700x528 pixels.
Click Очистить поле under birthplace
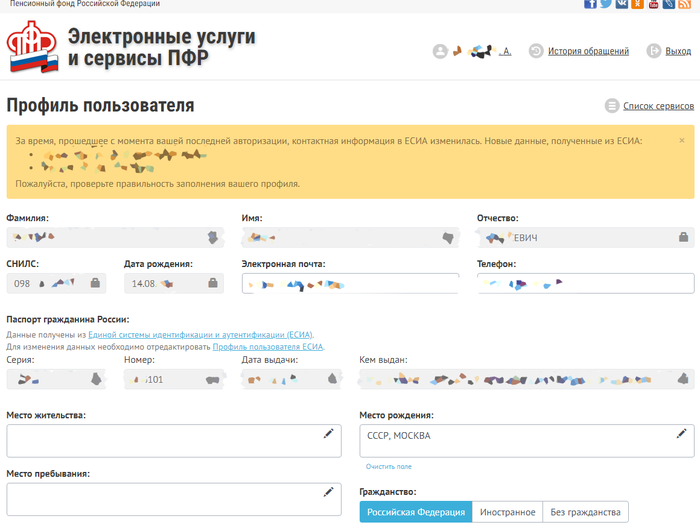point(388,467)
